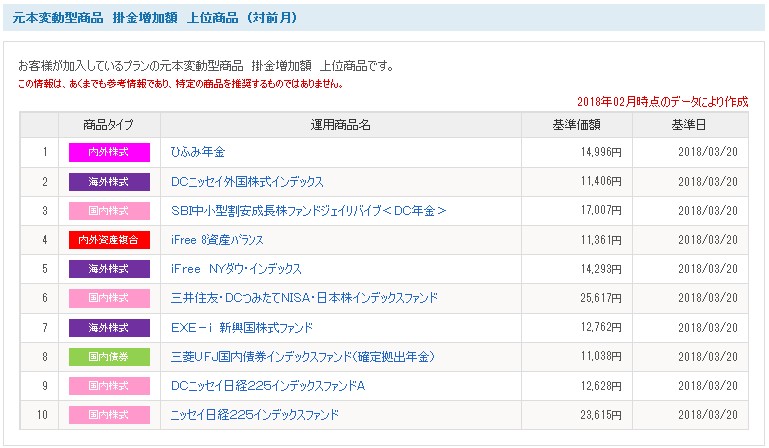Select the price 25,617円
The width and height of the screenshot is (769, 448).
[601, 298]
